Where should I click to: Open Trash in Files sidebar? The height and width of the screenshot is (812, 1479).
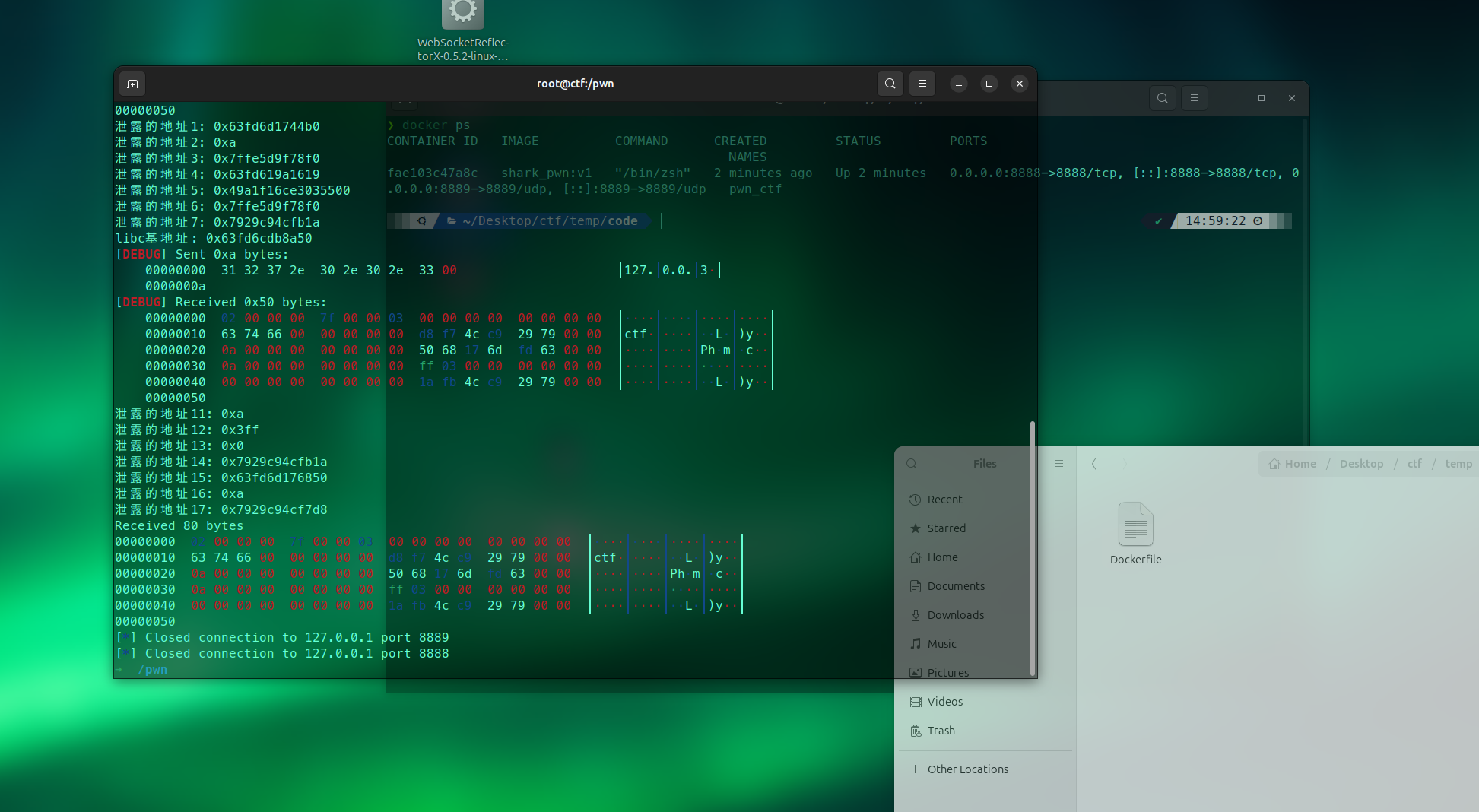coord(985,731)
